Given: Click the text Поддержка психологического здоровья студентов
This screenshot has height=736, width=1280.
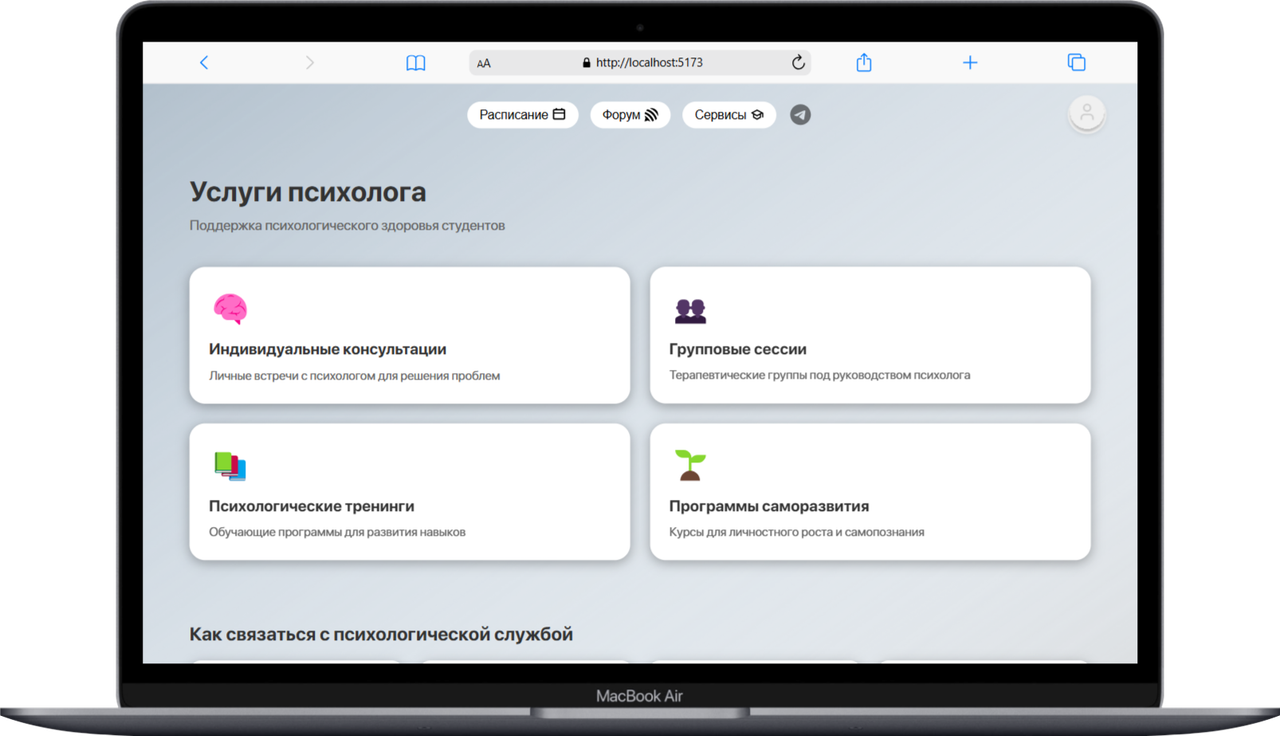Looking at the screenshot, I should pyautogui.click(x=347, y=226).
